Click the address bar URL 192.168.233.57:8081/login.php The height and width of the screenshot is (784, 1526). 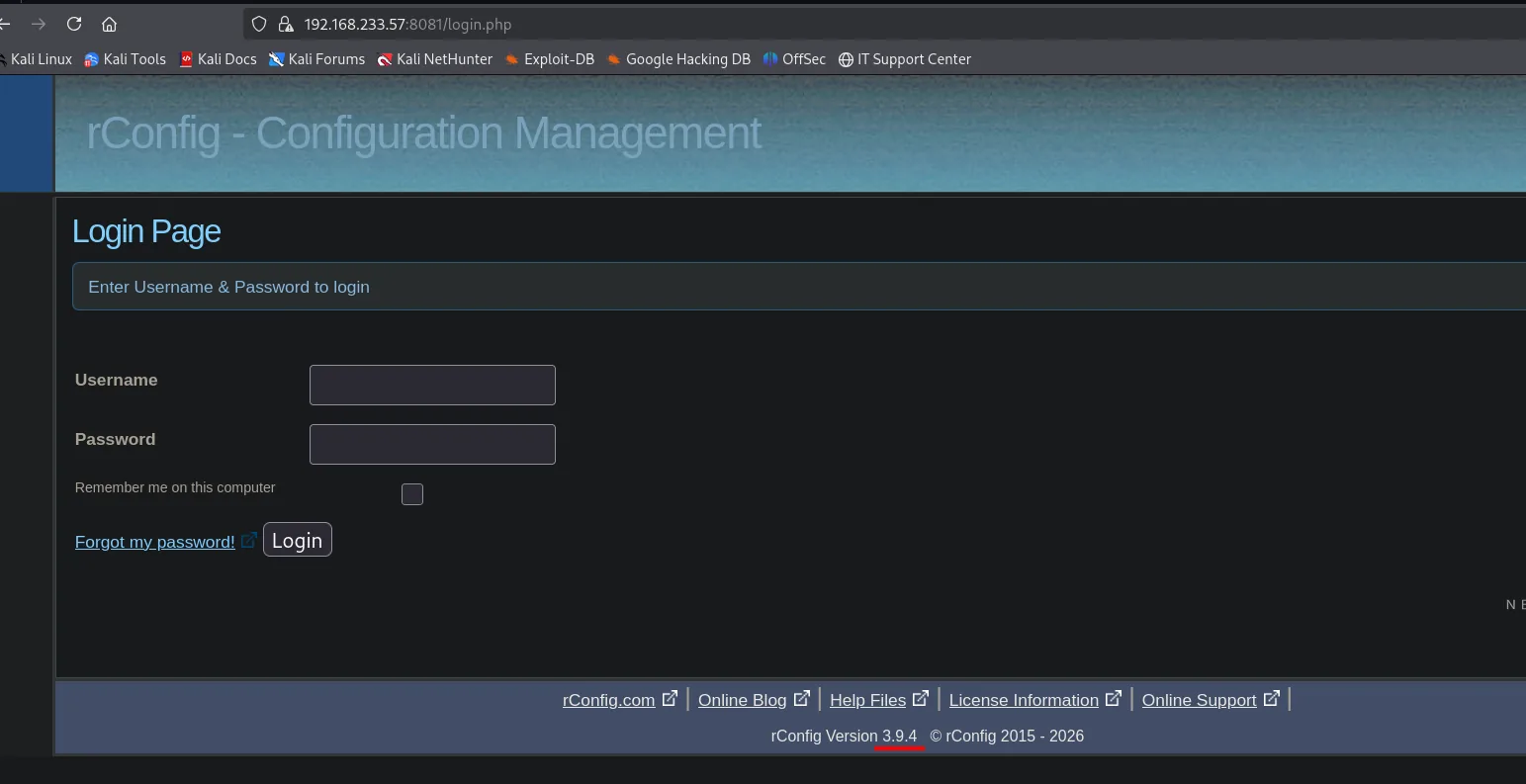(x=407, y=24)
